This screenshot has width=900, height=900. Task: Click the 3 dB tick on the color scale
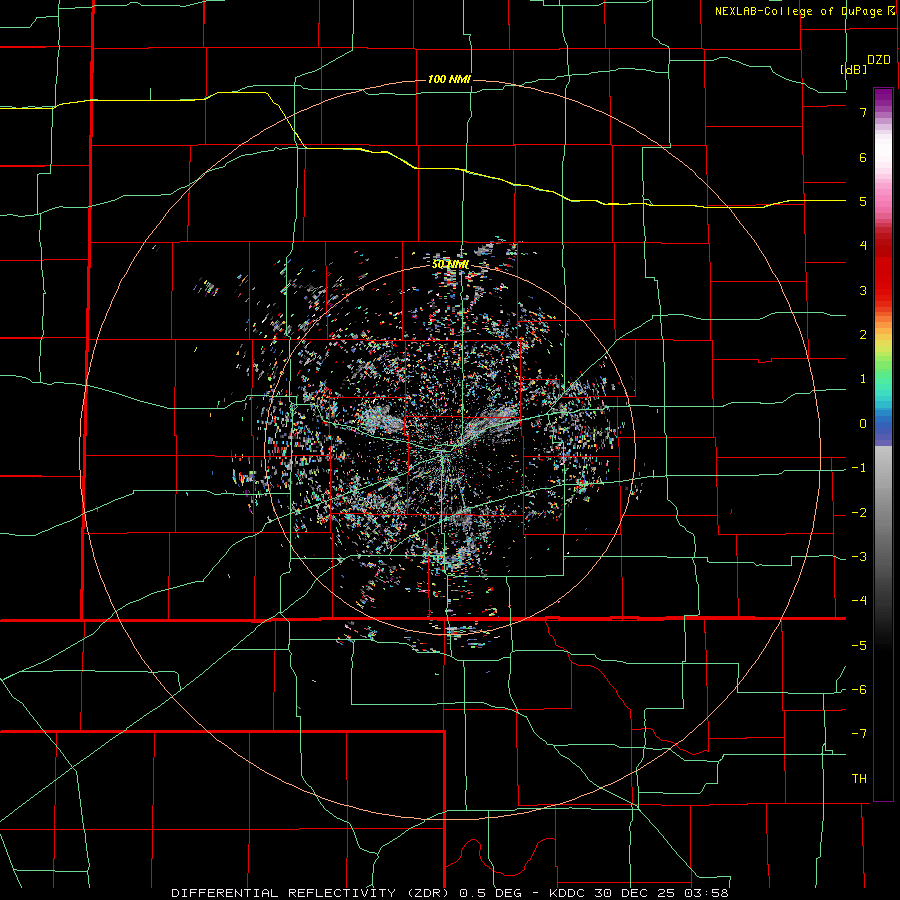coord(863,290)
